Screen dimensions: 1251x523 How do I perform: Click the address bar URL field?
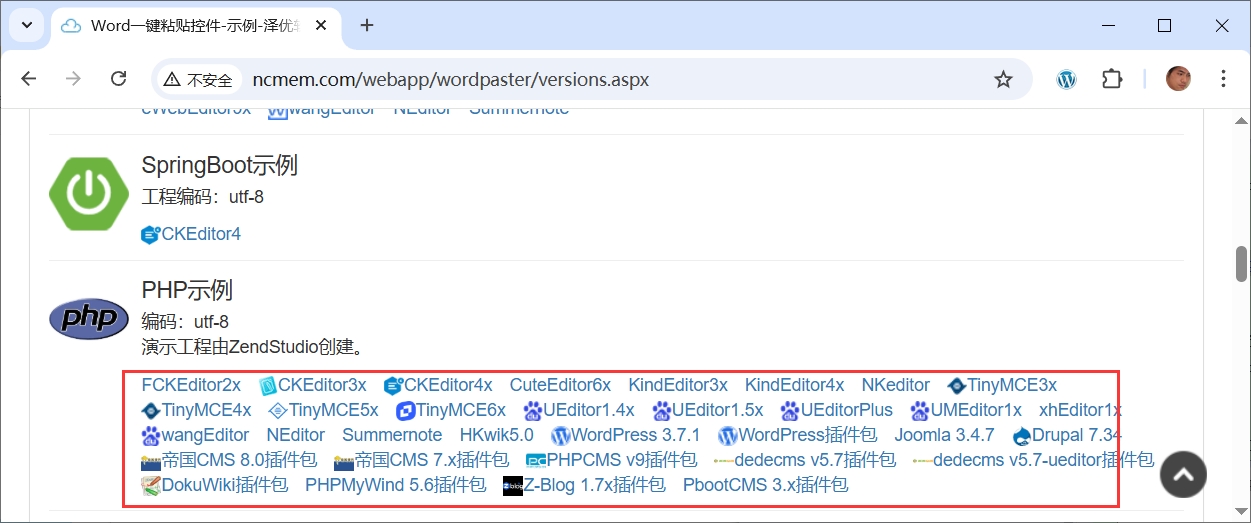coord(592,79)
